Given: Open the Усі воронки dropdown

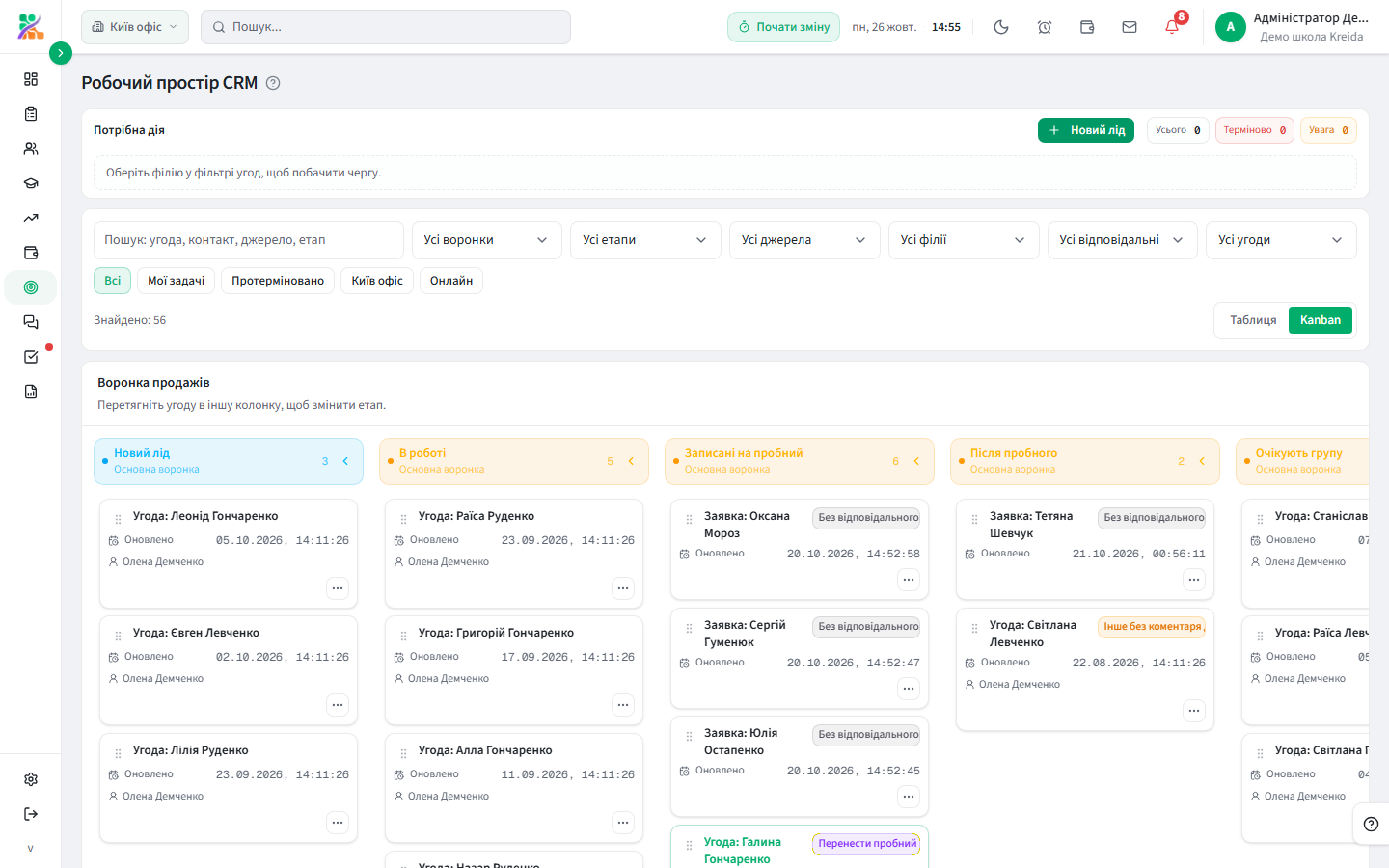Looking at the screenshot, I should tap(485, 240).
